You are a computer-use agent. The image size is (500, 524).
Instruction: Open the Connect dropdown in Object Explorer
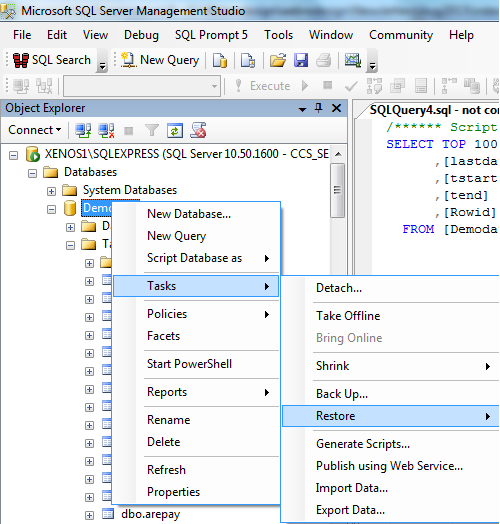(35, 130)
